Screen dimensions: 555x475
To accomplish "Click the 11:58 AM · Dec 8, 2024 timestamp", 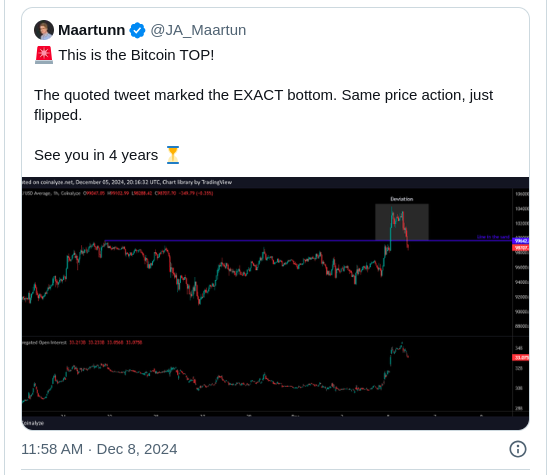I will (99, 449).
